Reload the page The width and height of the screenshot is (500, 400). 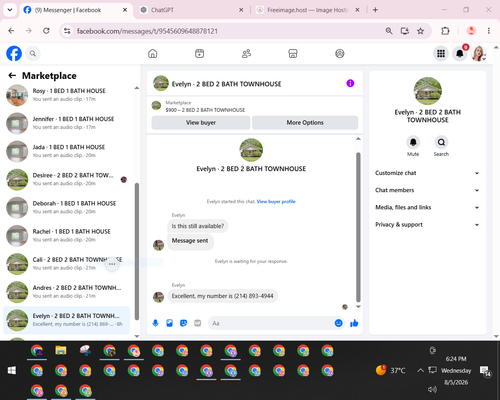click(x=46, y=31)
